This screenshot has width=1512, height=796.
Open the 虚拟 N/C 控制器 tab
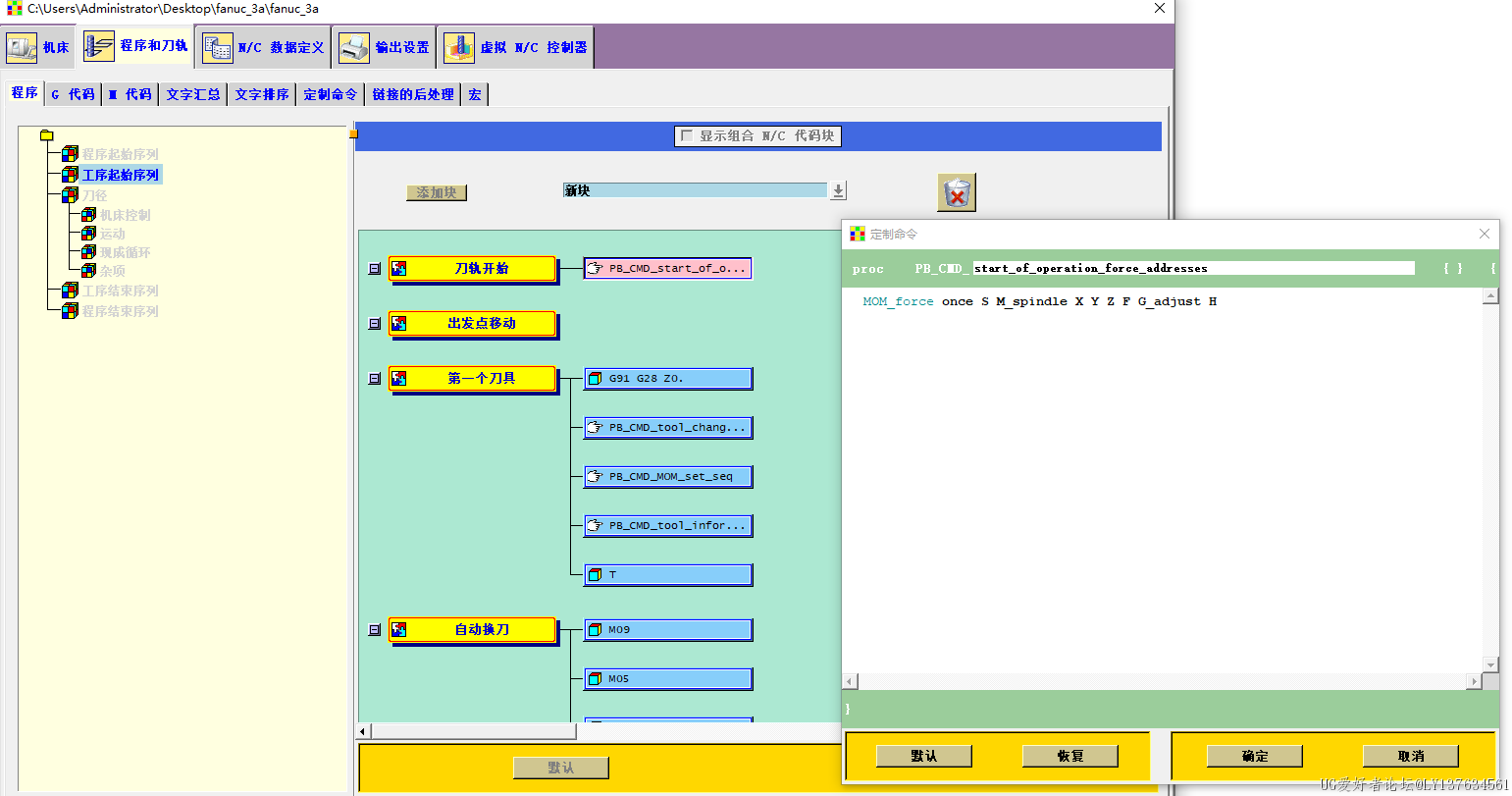coord(515,47)
